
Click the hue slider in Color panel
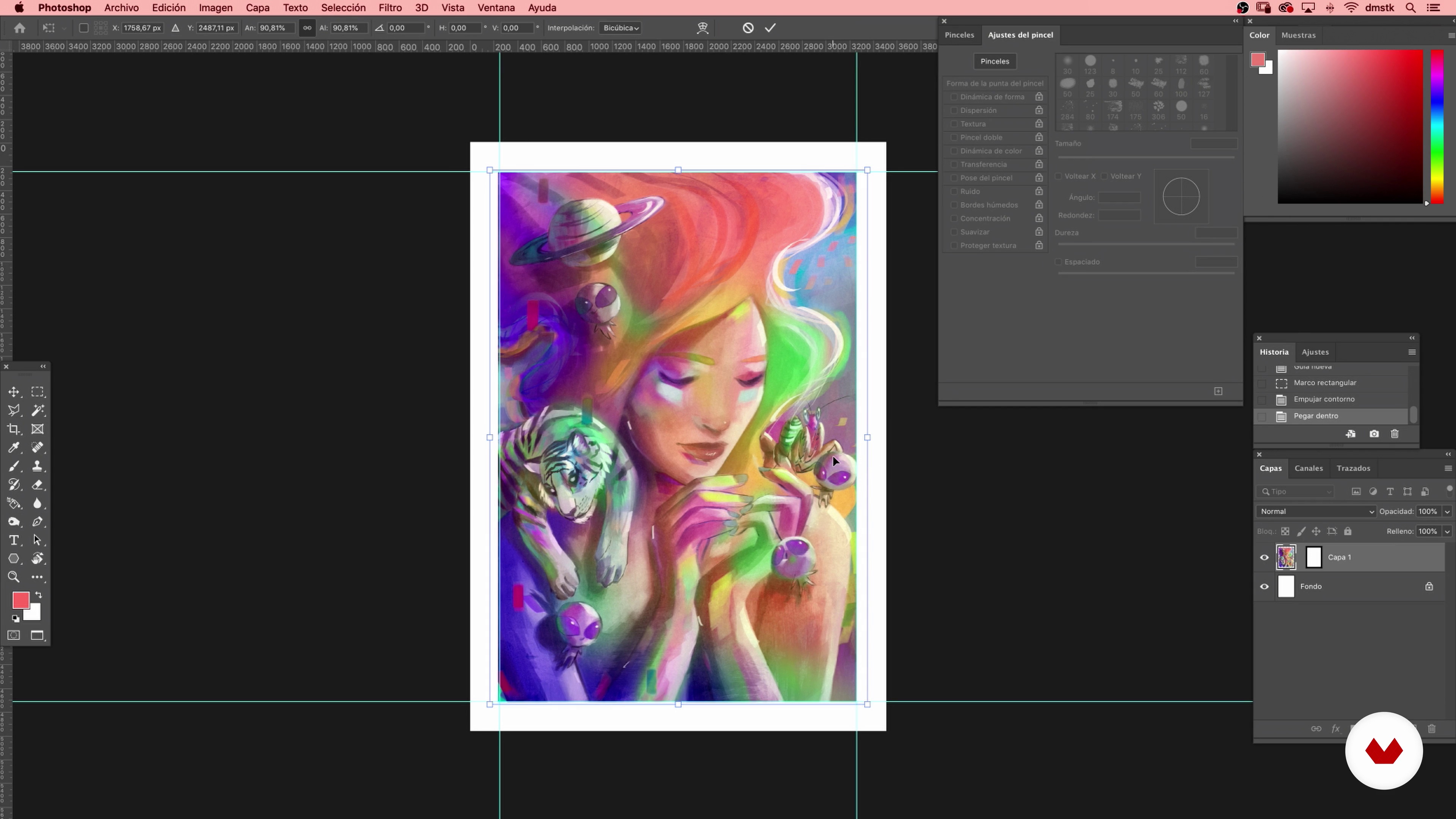[1437, 126]
